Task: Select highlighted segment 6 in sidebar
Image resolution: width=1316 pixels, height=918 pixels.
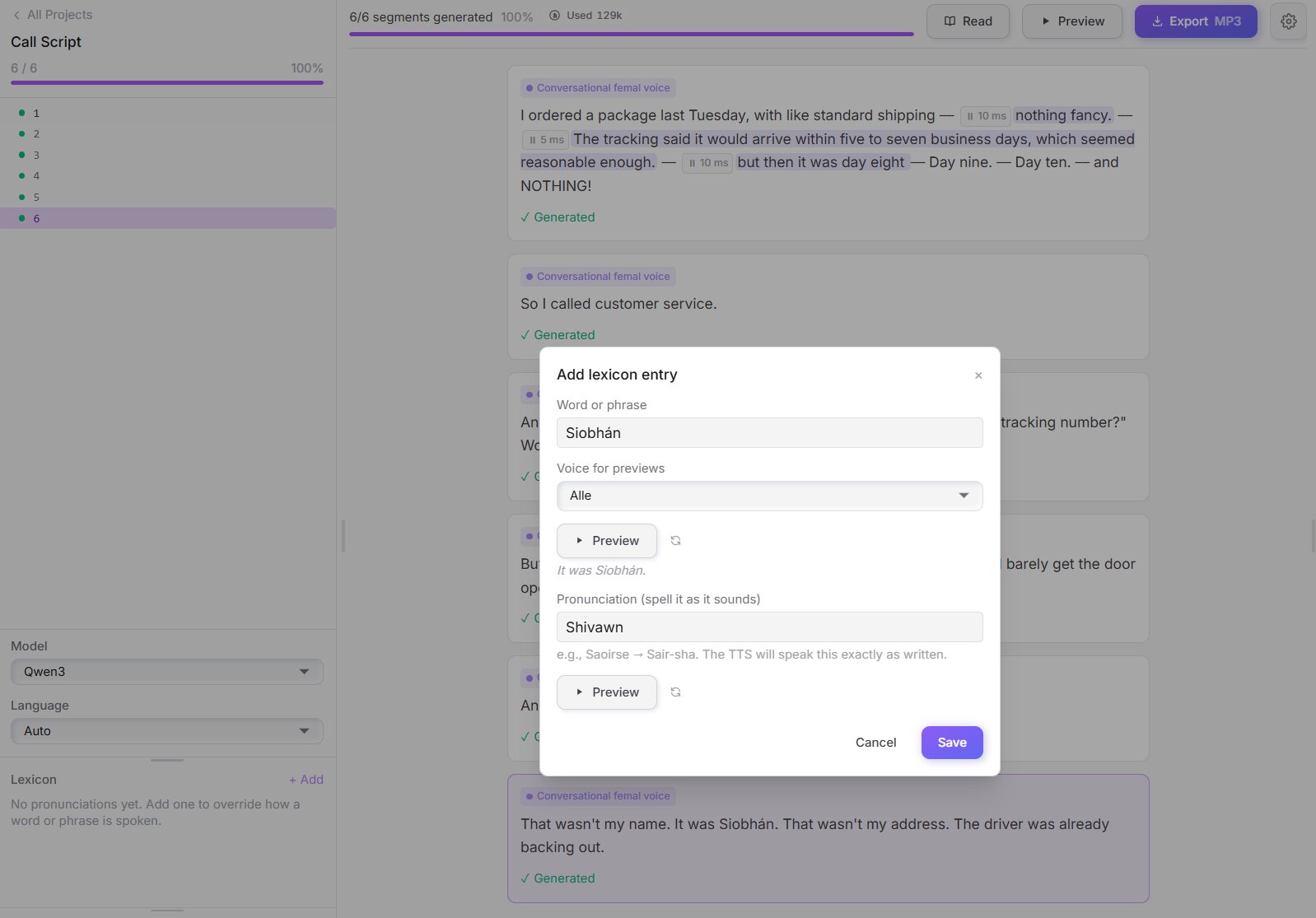Action: [x=168, y=218]
